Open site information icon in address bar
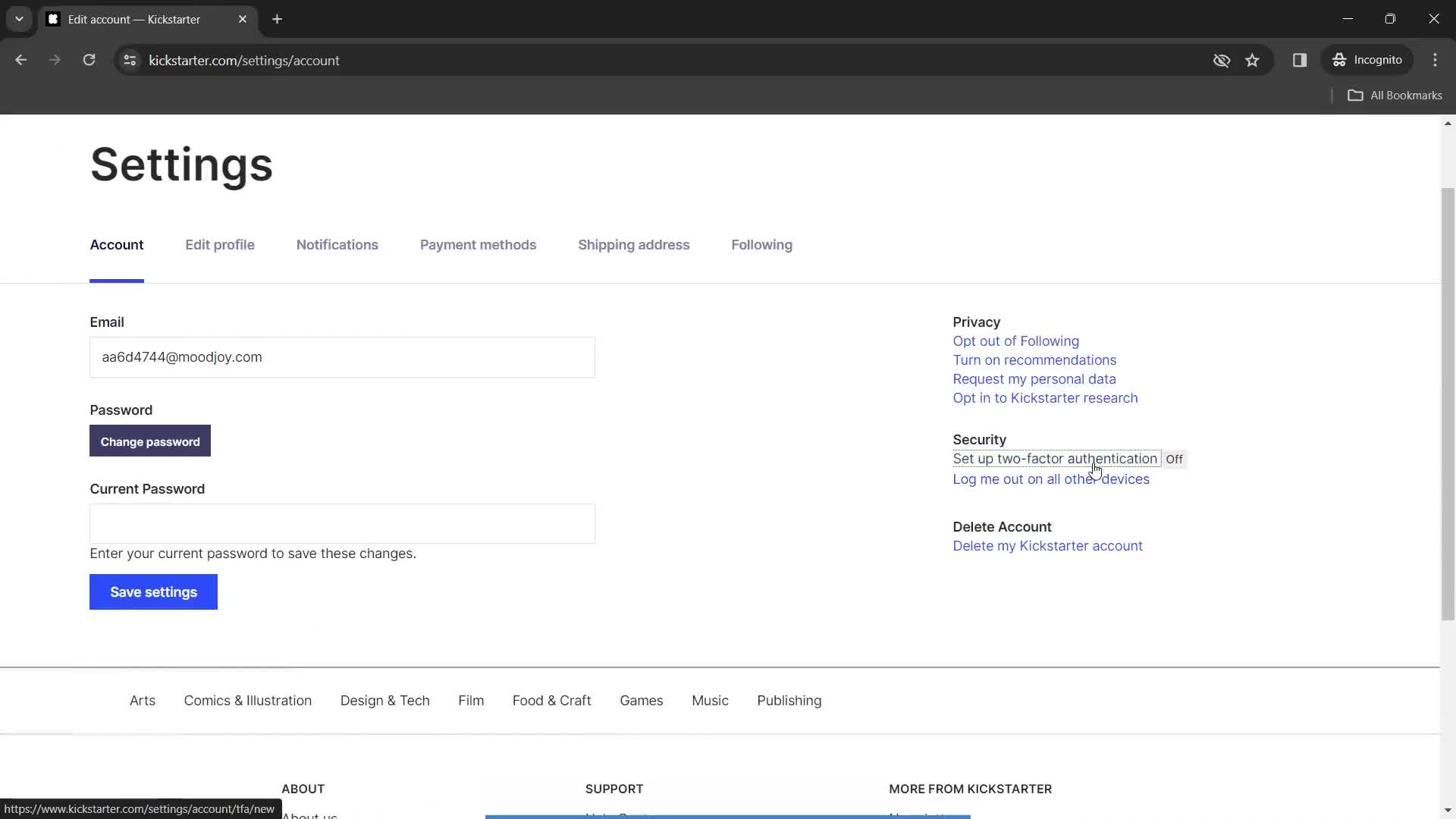The height and width of the screenshot is (819, 1456). point(130,60)
